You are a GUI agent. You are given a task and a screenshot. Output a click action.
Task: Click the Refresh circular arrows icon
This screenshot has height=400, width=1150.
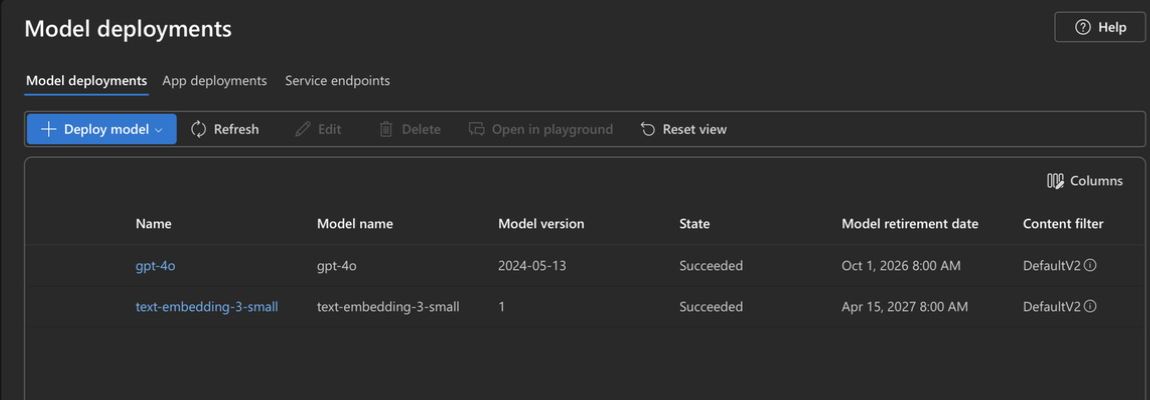pos(198,129)
